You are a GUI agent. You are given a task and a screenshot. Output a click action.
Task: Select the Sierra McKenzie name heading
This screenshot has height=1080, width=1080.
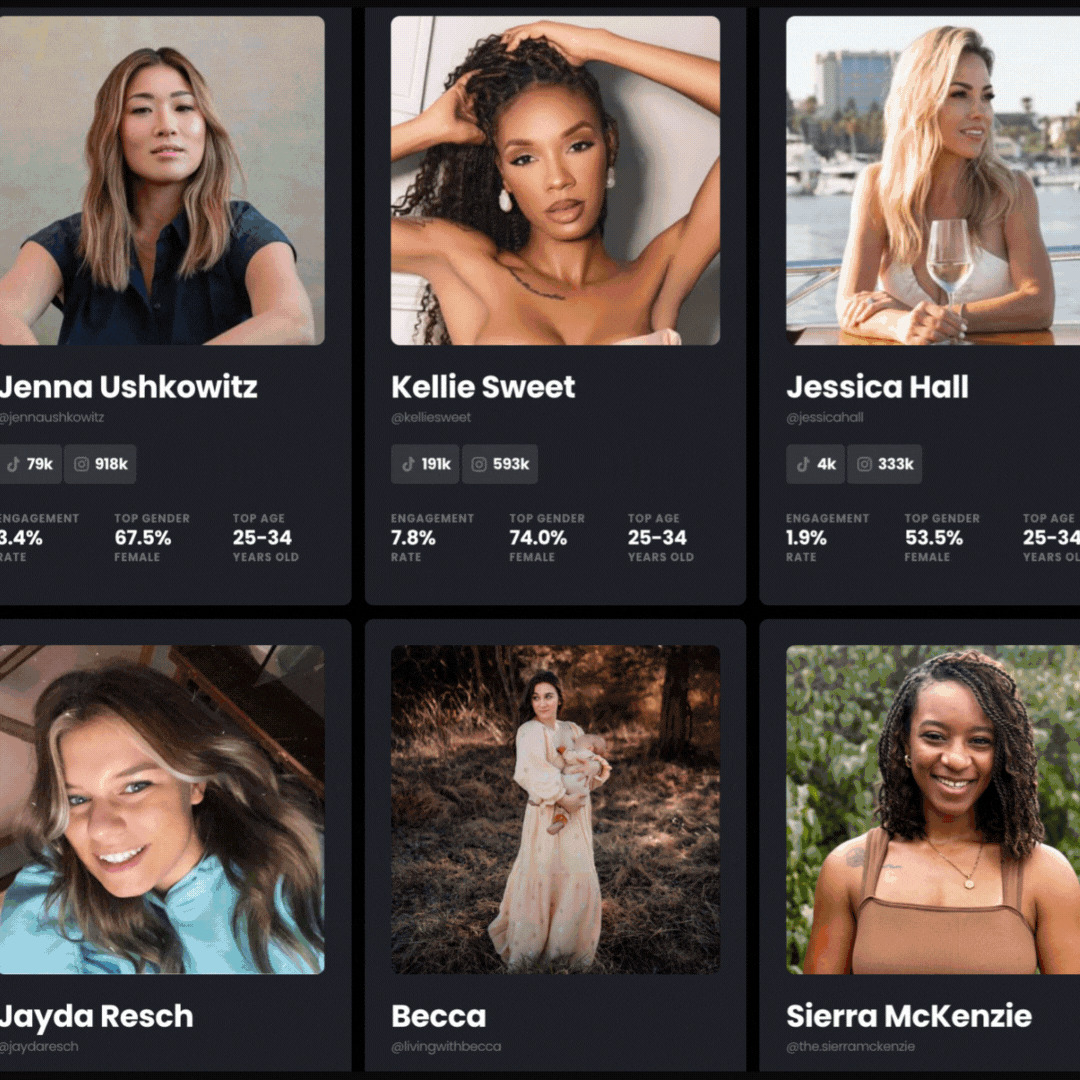pyautogui.click(x=908, y=1016)
